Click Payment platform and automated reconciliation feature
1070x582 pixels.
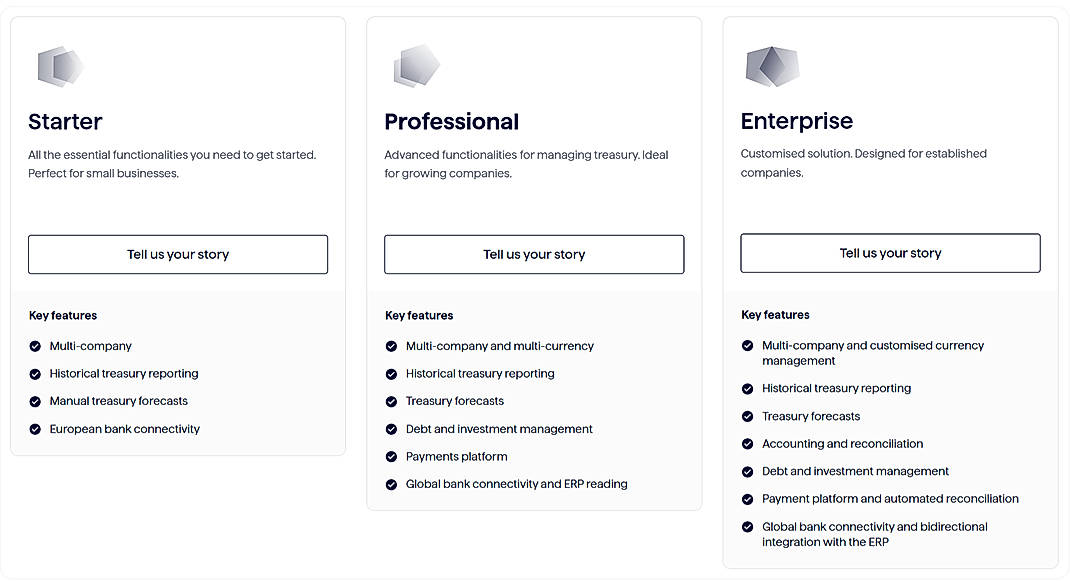point(890,498)
